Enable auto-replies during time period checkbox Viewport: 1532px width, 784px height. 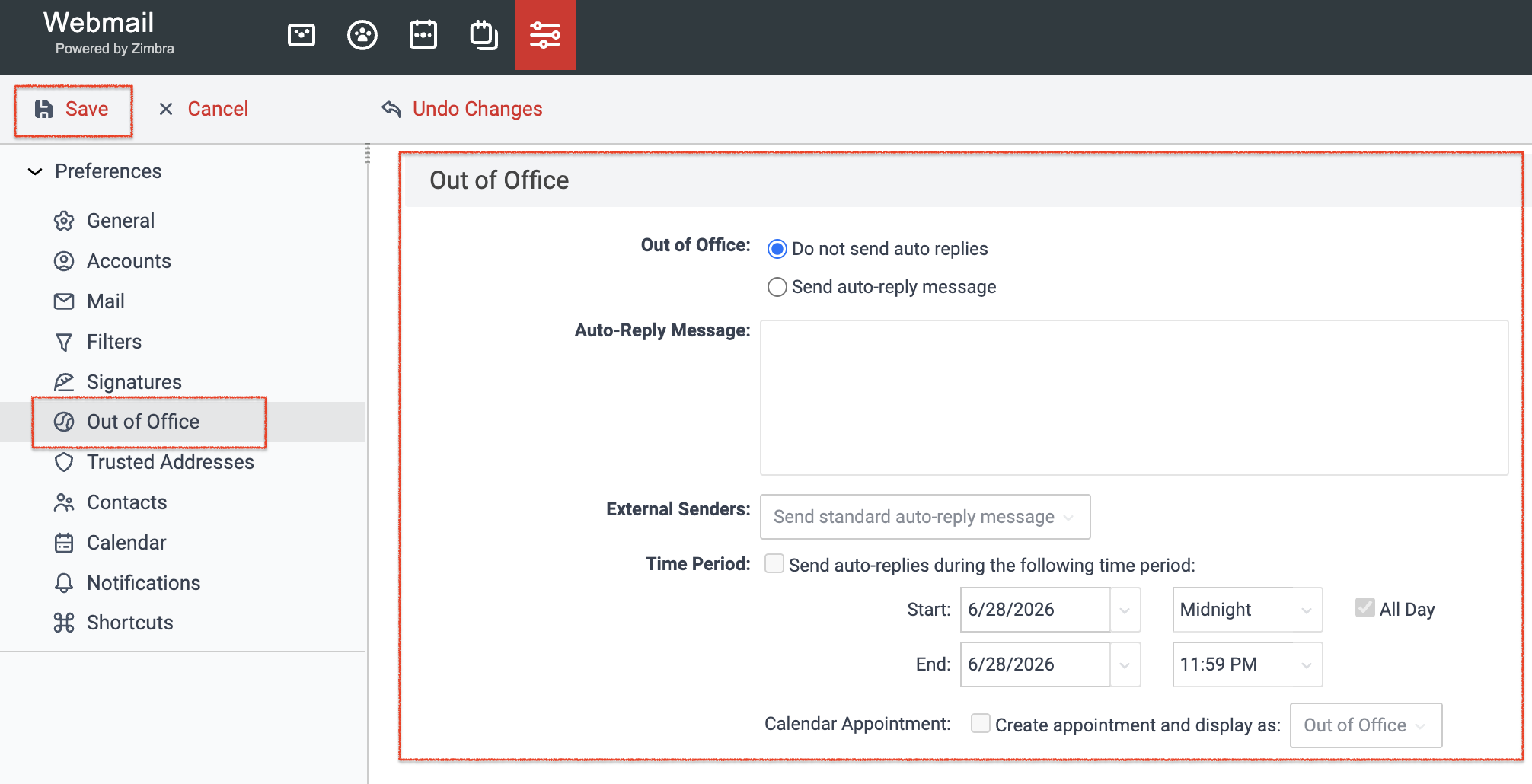774,563
